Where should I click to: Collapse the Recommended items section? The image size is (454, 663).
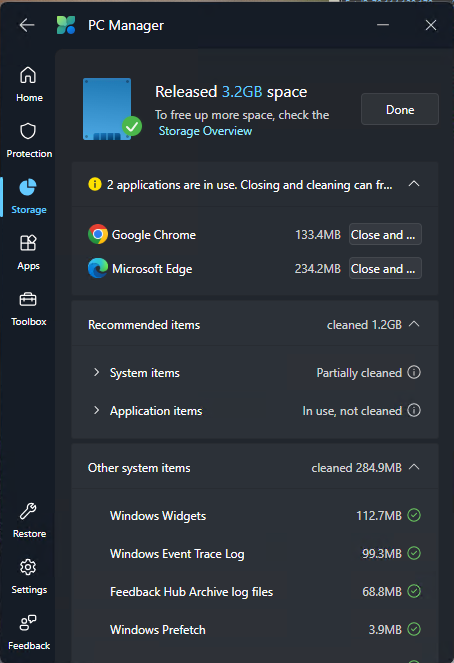click(414, 324)
